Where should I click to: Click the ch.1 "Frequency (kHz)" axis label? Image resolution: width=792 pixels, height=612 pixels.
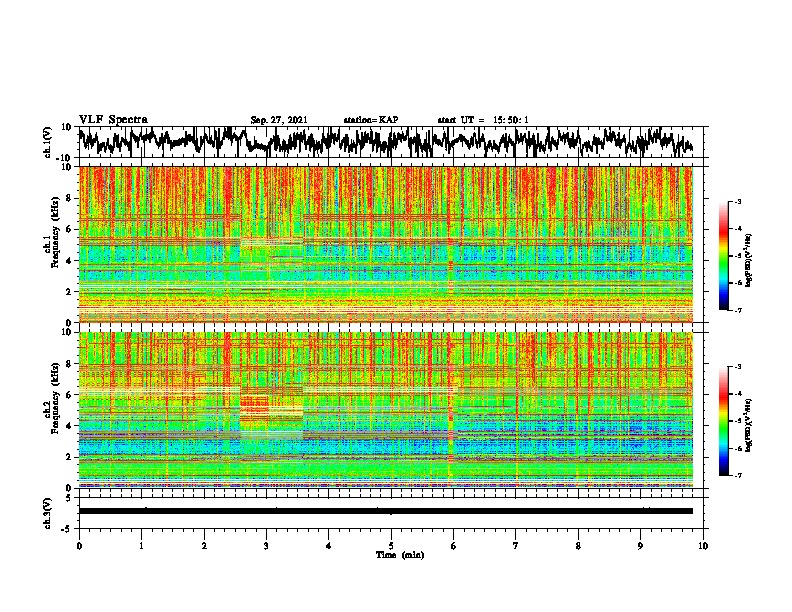point(55,233)
